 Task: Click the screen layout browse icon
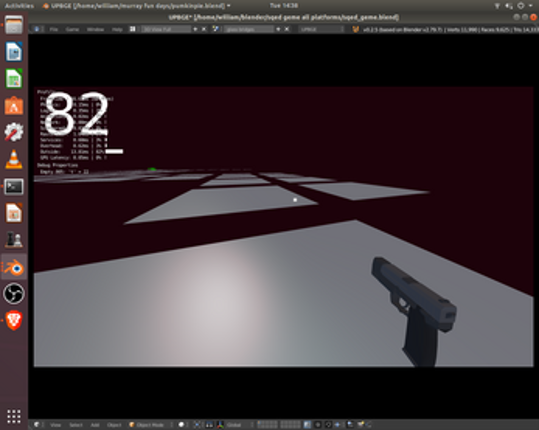click(x=133, y=29)
